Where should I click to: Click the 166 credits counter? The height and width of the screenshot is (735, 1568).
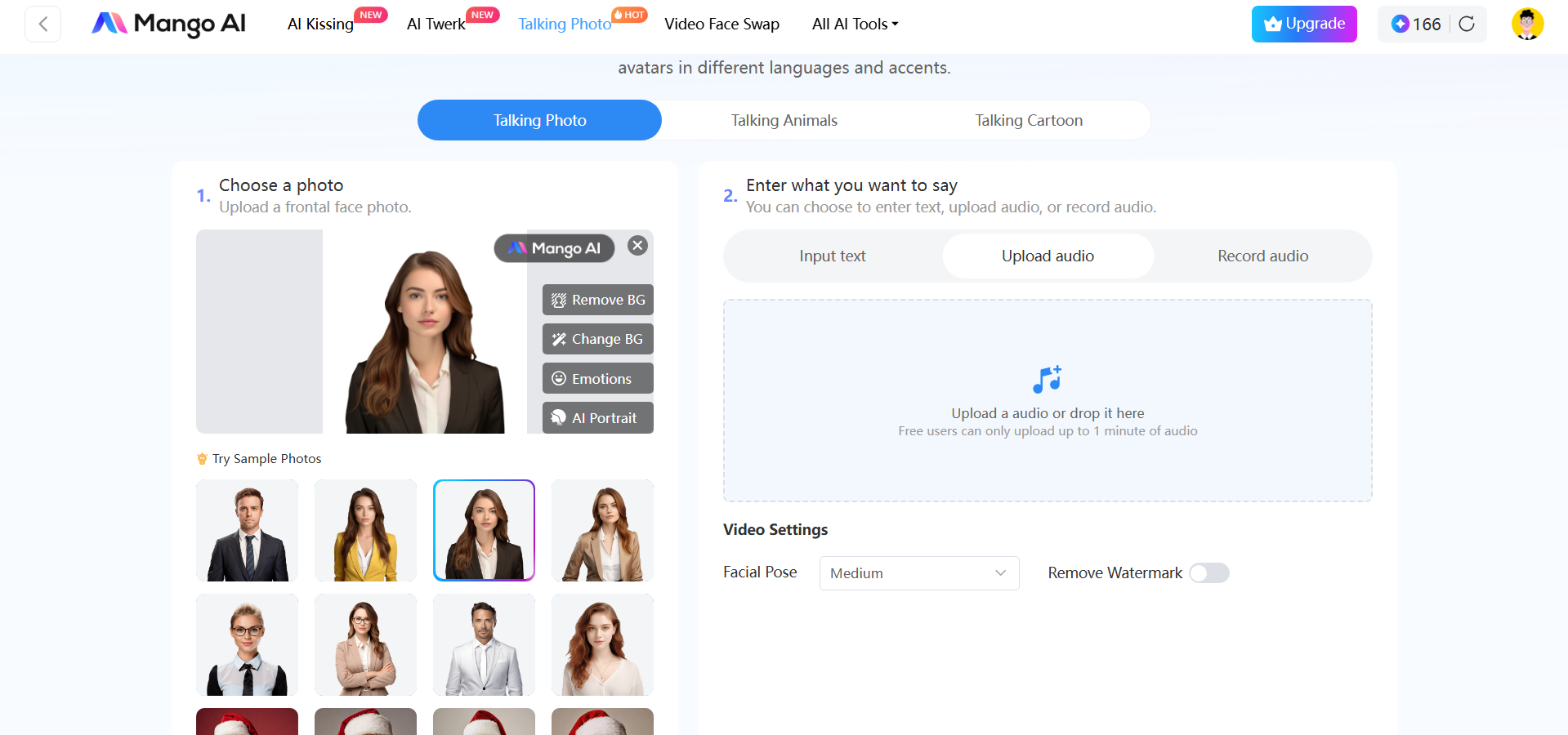(x=1416, y=24)
